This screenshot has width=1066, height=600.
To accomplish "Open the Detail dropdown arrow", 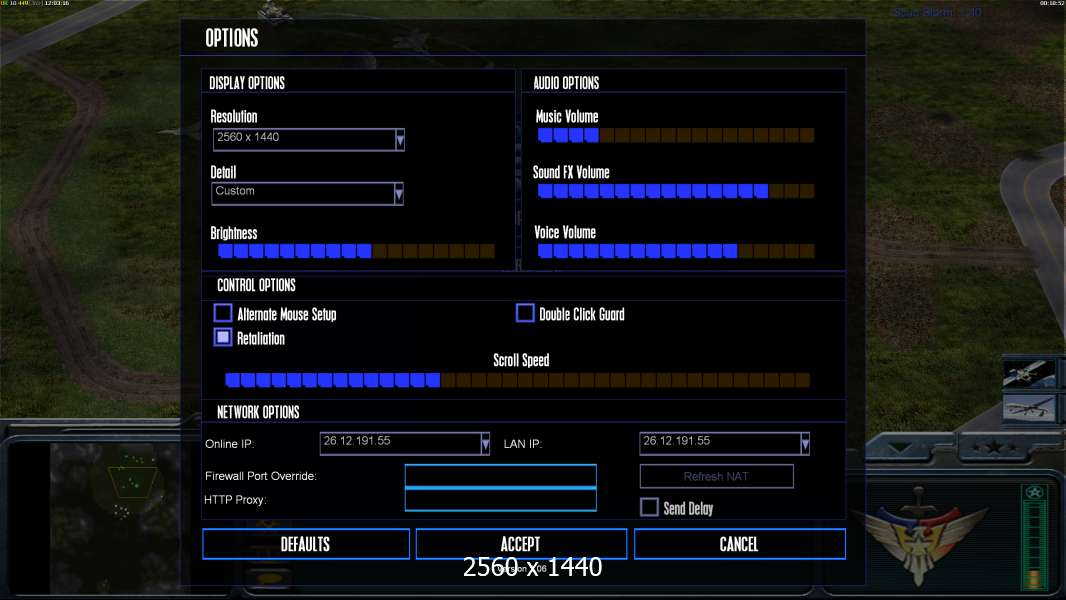I will (399, 194).
